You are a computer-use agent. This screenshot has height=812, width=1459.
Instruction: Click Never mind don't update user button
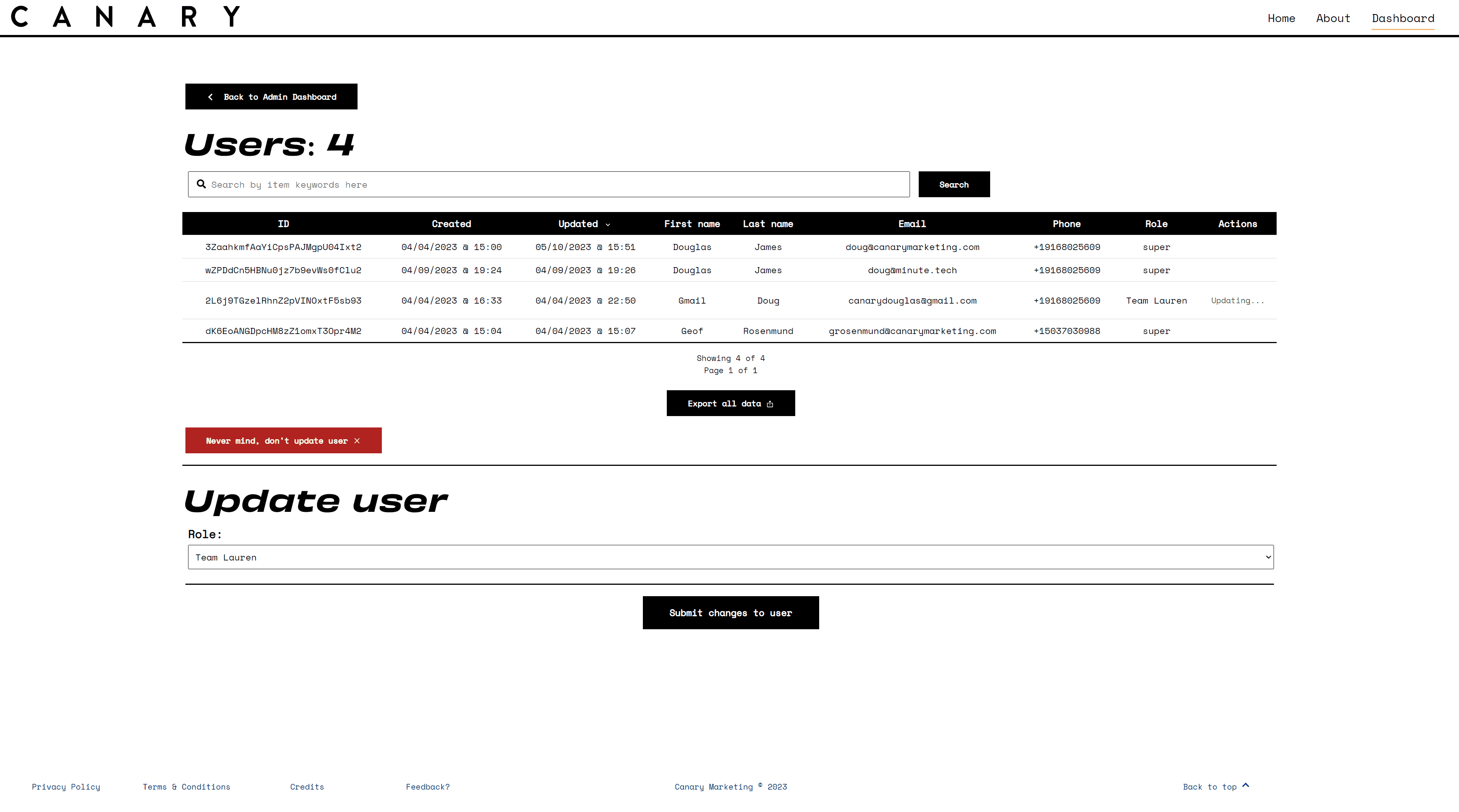pos(283,440)
